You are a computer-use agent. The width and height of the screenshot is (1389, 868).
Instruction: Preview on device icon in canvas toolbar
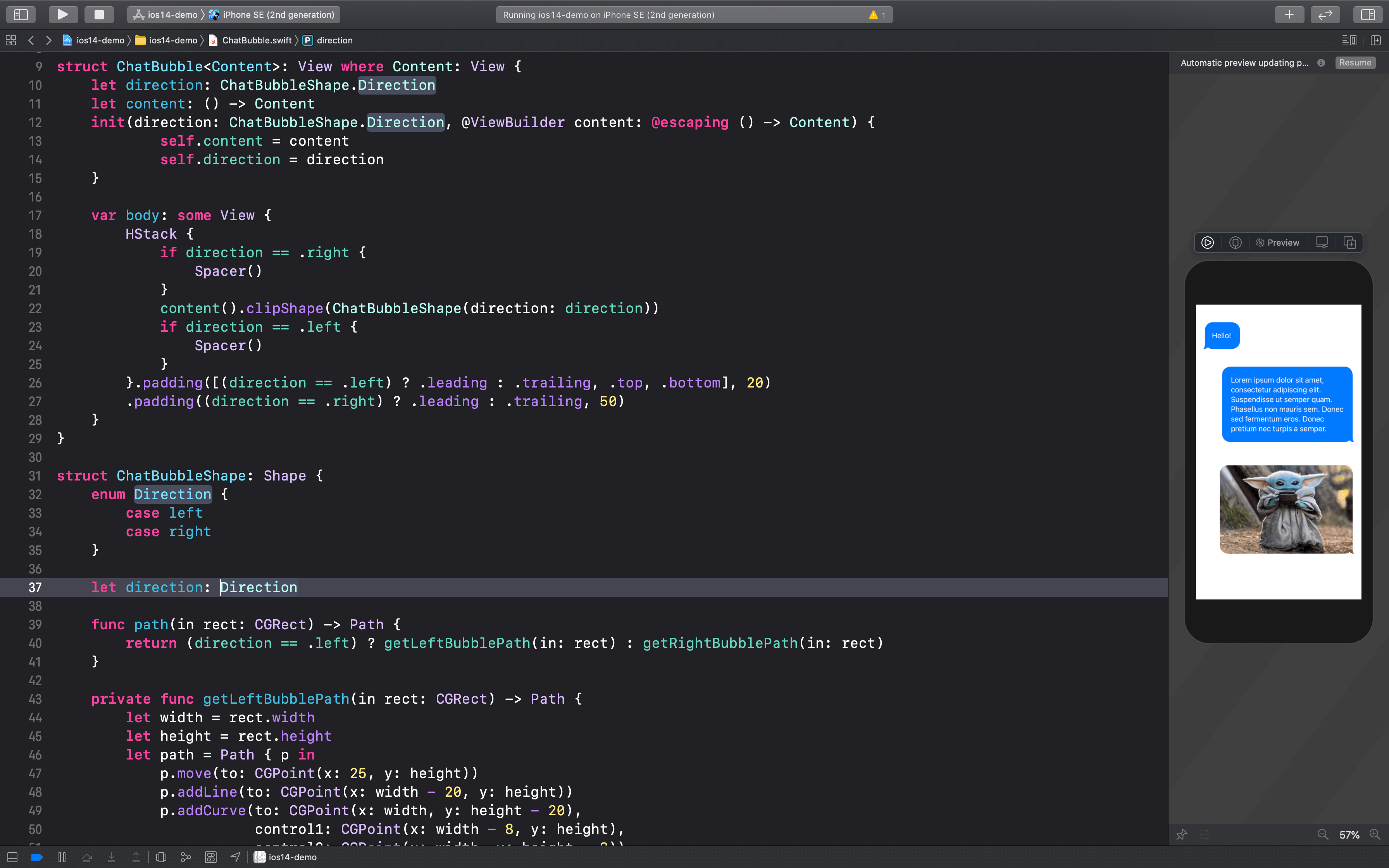pos(1235,243)
